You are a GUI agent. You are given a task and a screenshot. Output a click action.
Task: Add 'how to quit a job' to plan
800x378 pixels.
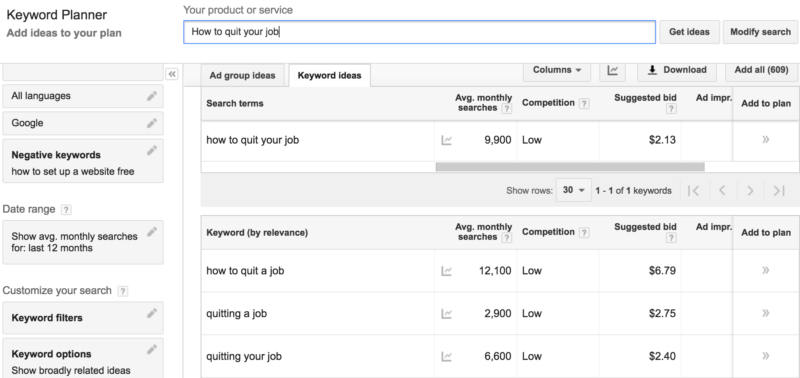(x=765, y=270)
